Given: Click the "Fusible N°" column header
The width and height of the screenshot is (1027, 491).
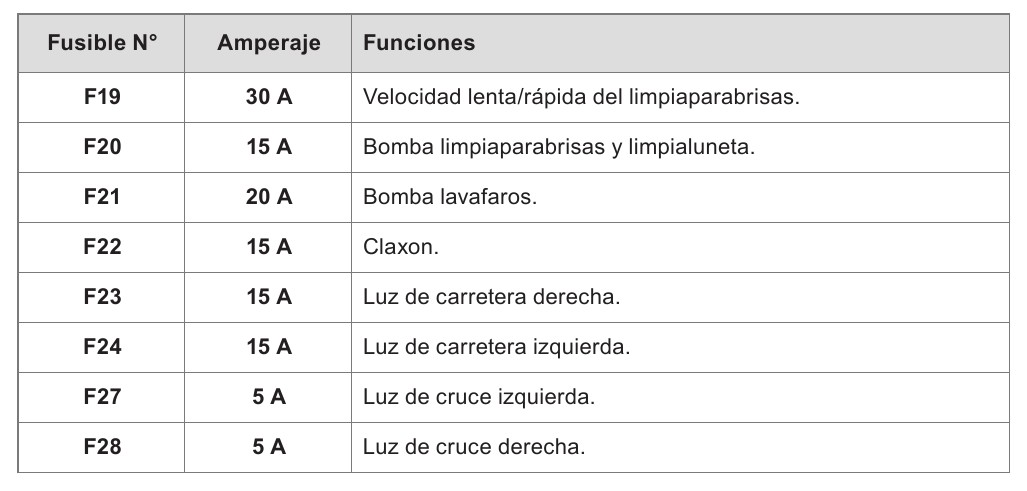Looking at the screenshot, I should coord(101,44).
